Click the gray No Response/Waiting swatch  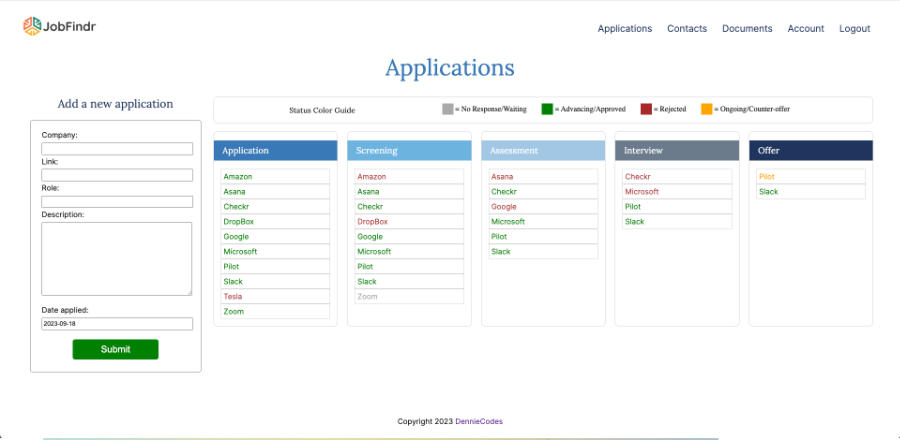coord(448,109)
